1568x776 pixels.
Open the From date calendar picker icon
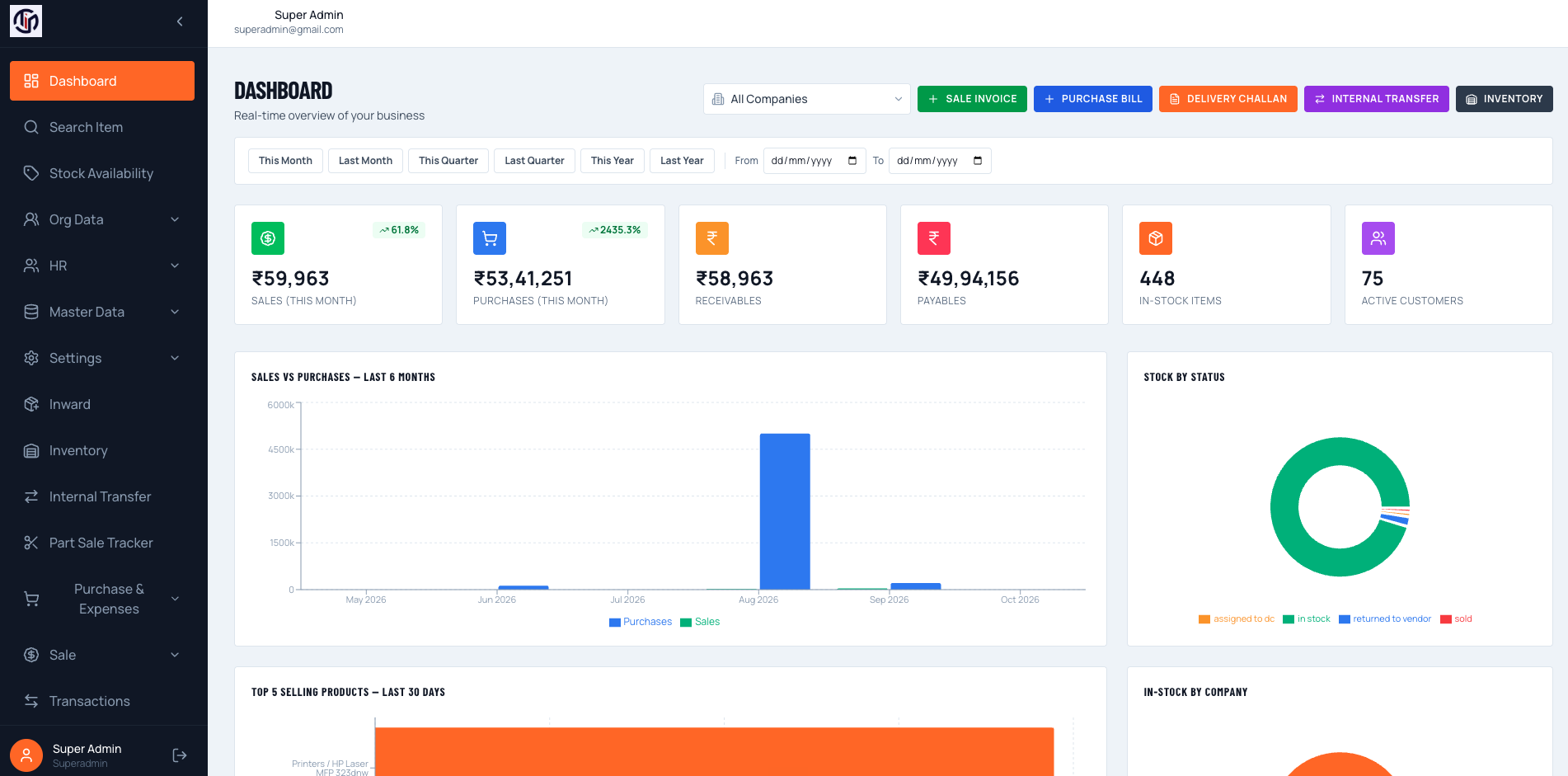pos(852,161)
